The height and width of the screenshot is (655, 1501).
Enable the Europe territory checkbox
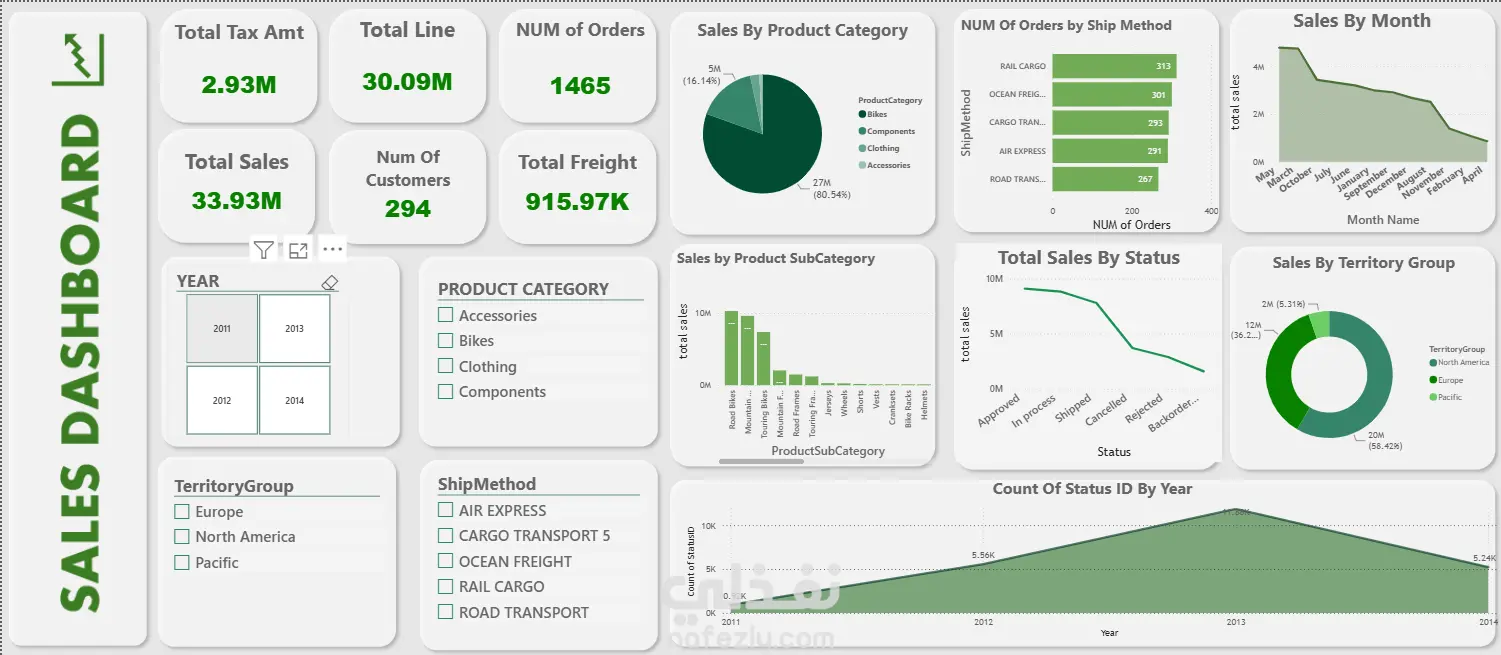click(x=182, y=511)
